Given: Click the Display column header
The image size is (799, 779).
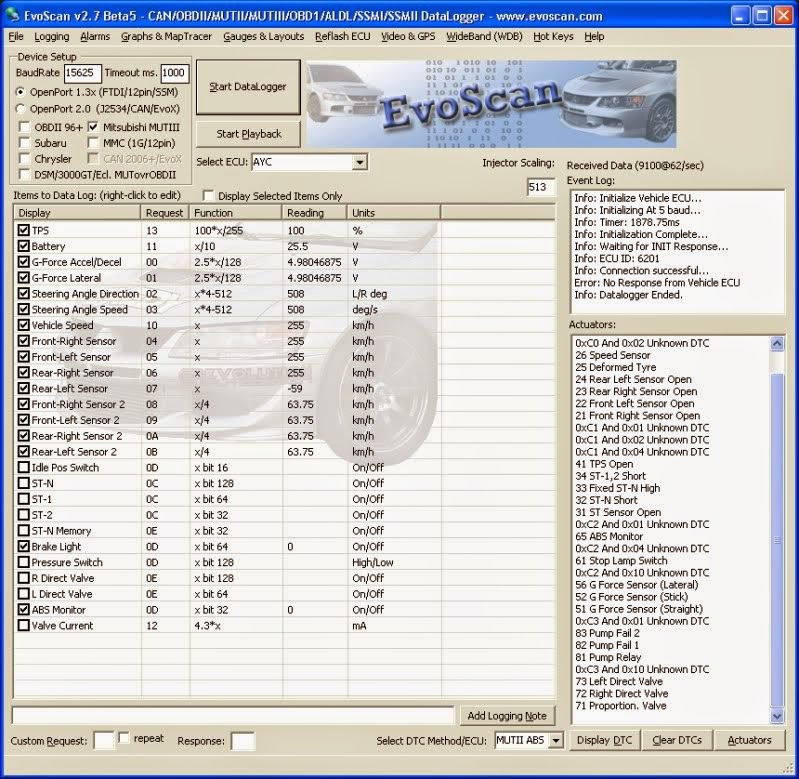Looking at the screenshot, I should (77, 213).
